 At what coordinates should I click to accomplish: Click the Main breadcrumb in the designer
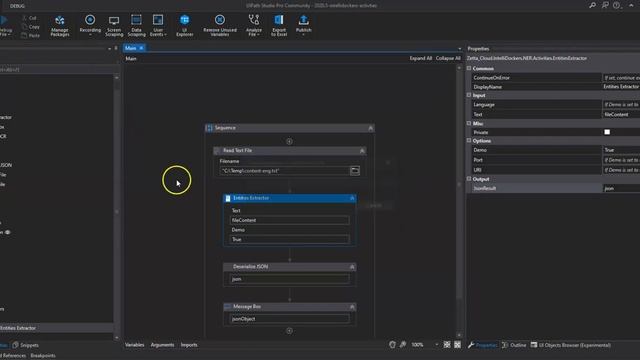point(131,59)
